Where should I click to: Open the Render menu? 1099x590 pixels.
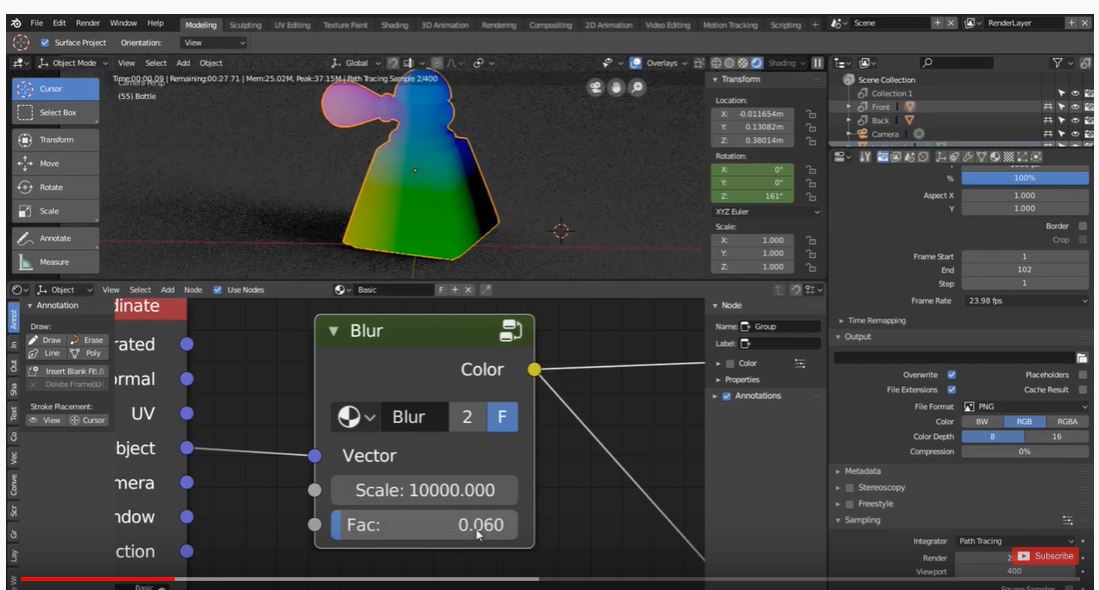tap(88, 23)
